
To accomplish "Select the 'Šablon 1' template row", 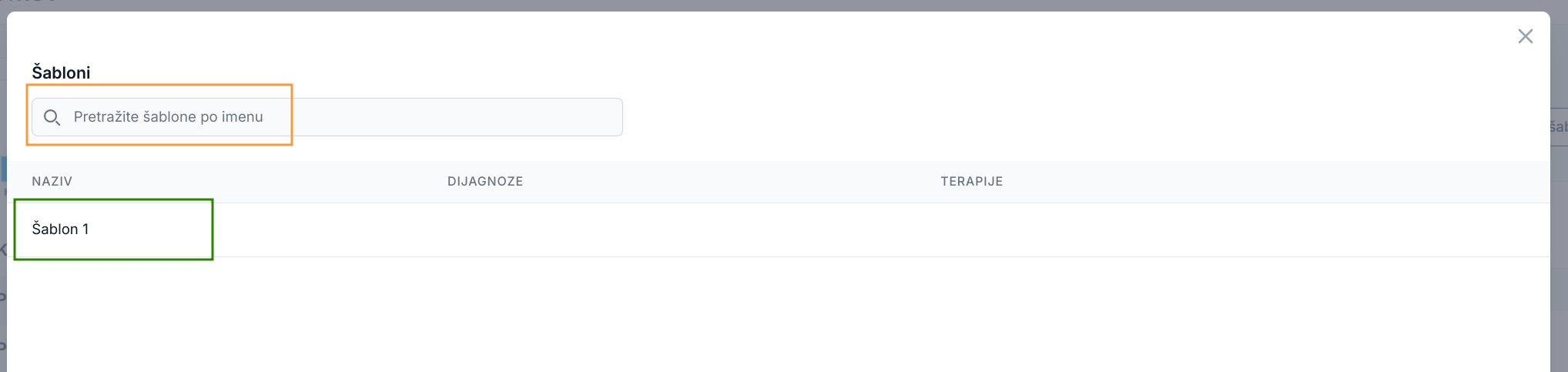I will point(60,229).
